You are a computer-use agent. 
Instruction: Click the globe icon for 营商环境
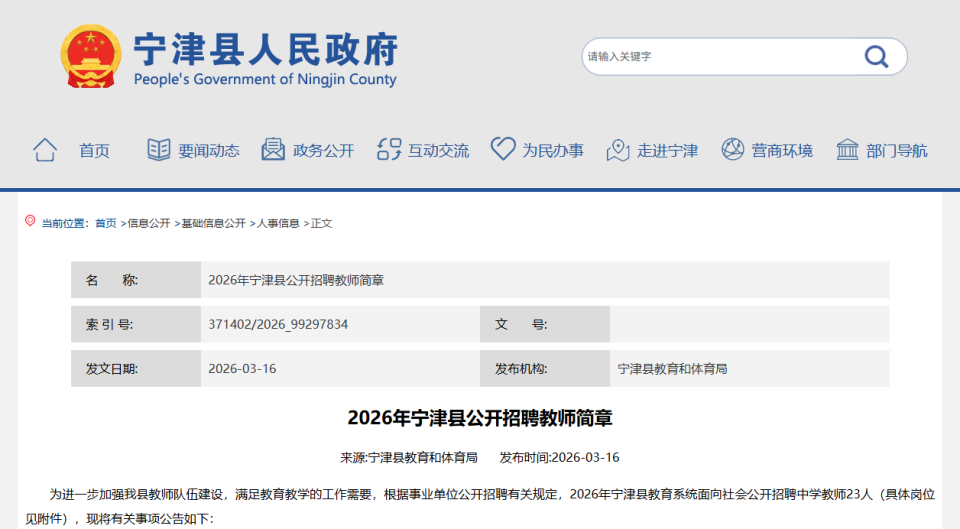click(x=732, y=149)
